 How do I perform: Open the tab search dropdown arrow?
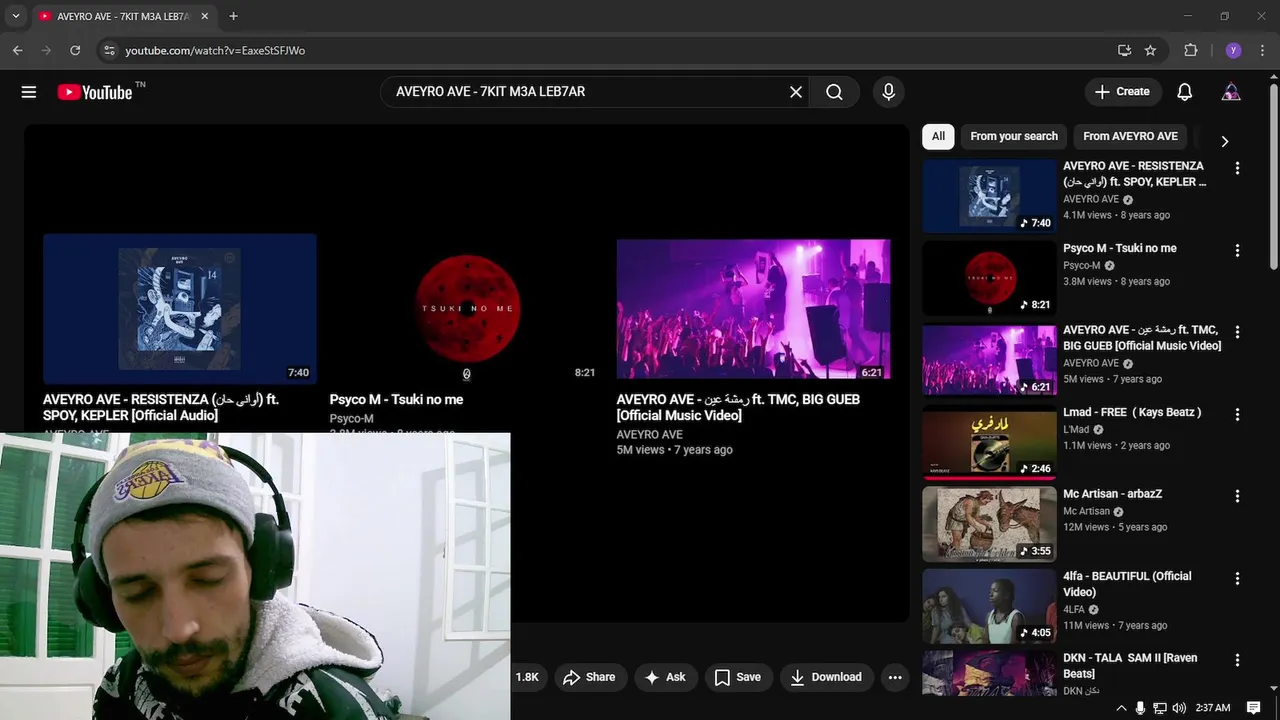(x=15, y=16)
